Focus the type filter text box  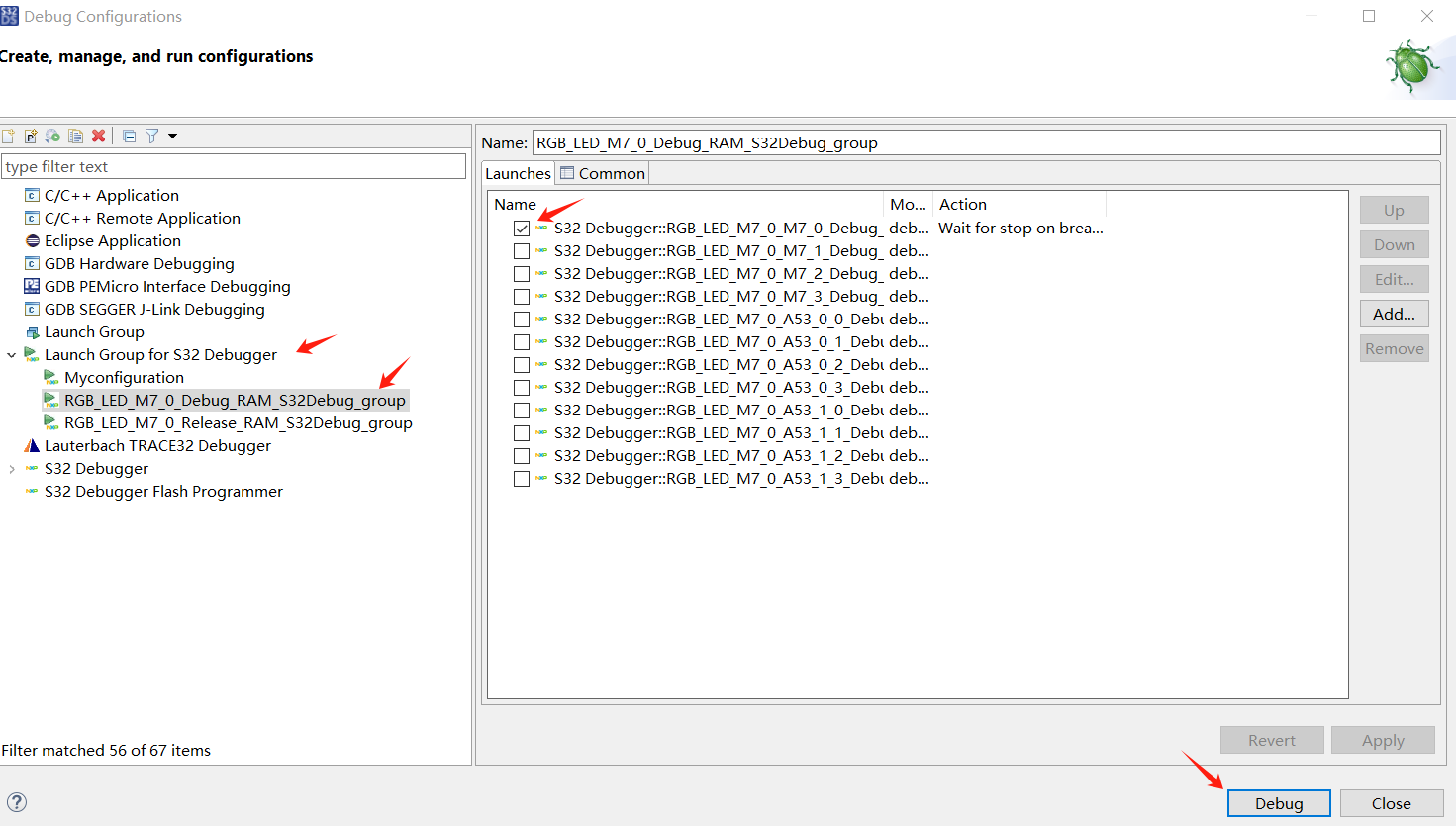tap(234, 166)
